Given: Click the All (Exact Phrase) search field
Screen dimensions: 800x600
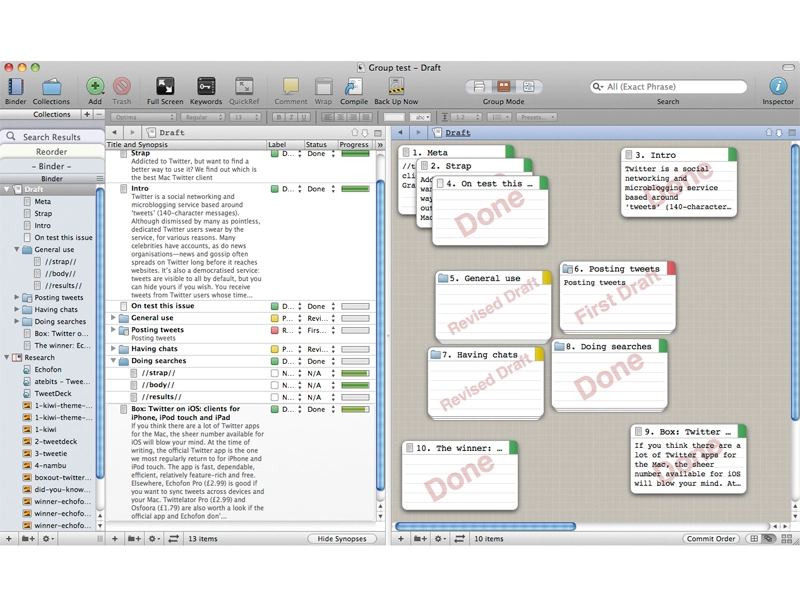Looking at the screenshot, I should coord(668,87).
